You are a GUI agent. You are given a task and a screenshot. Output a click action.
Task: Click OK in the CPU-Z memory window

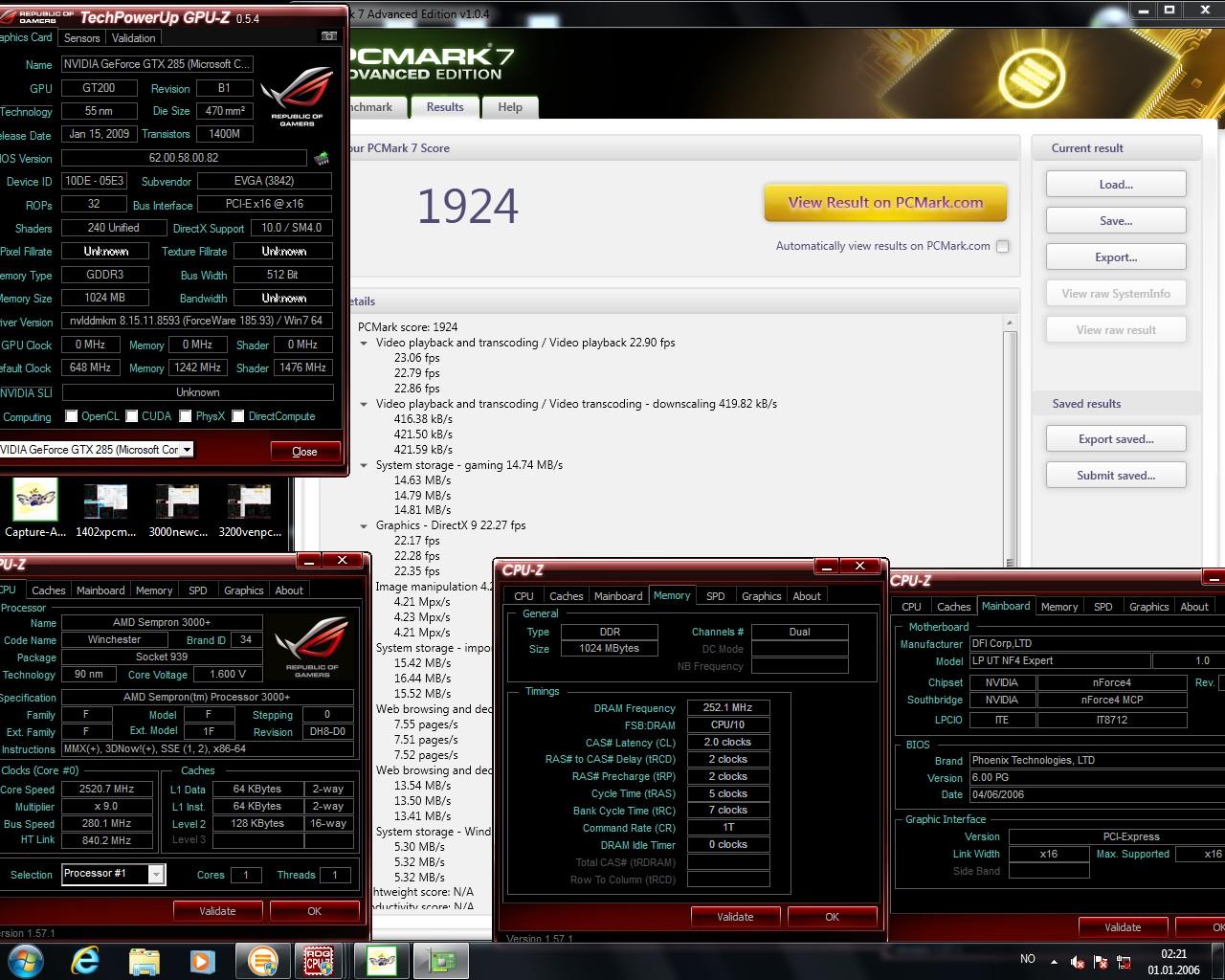coord(832,917)
